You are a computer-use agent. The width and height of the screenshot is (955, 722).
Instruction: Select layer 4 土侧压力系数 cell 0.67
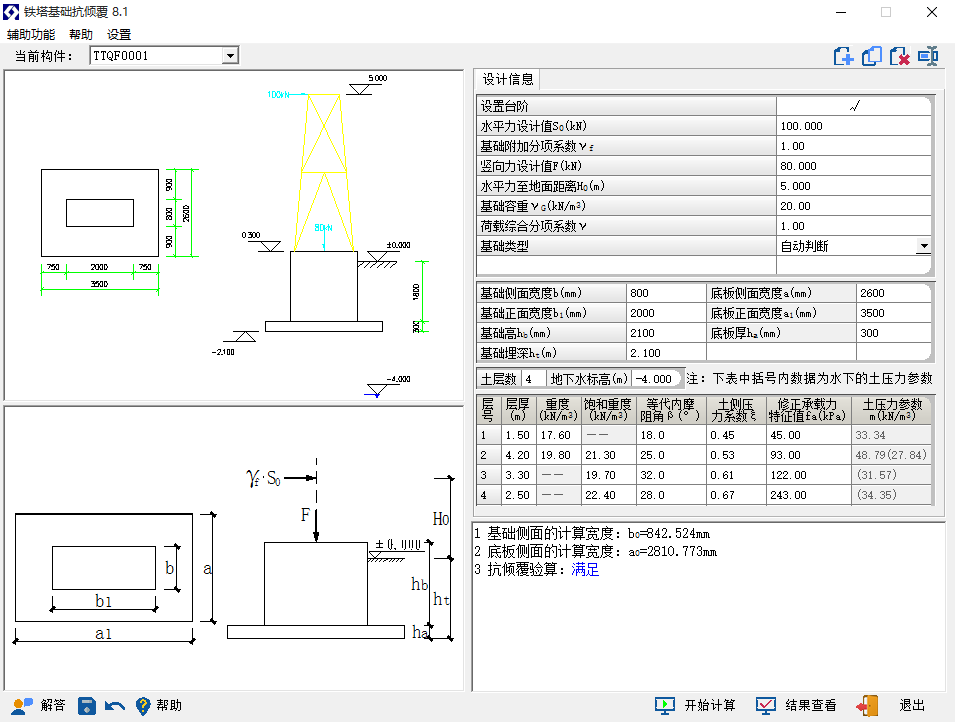[736, 495]
